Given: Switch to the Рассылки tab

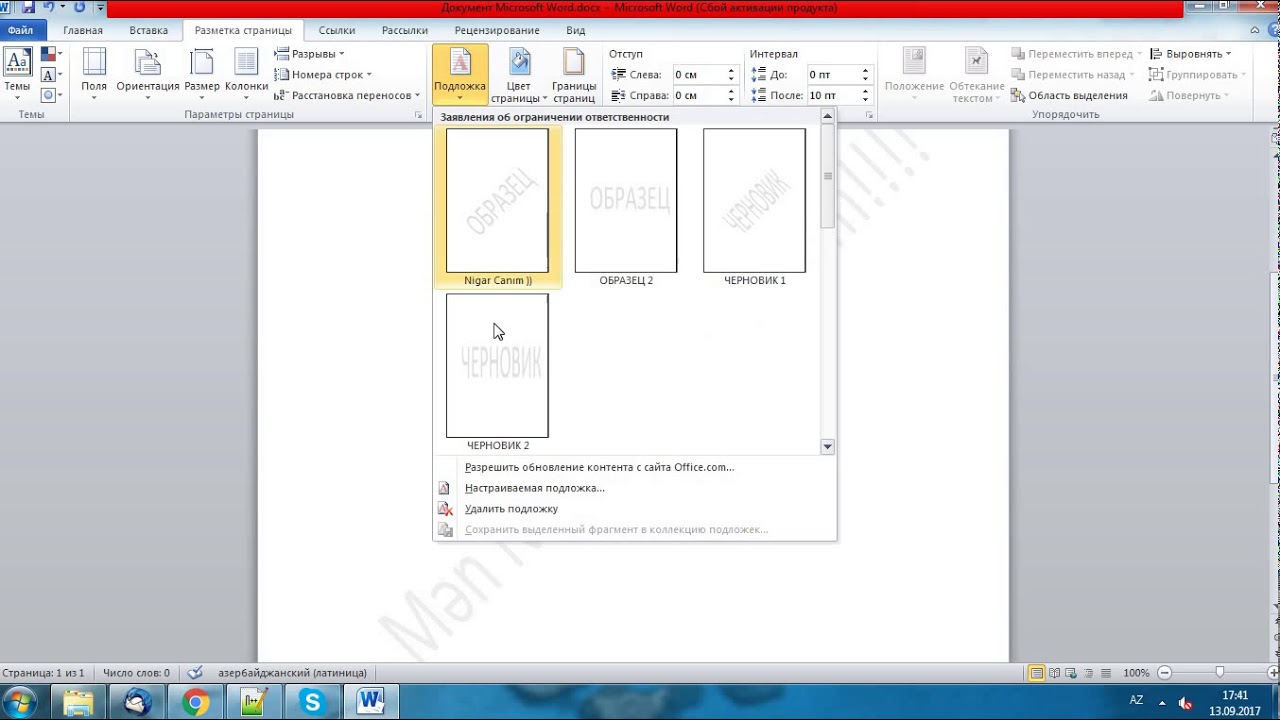Looking at the screenshot, I should (405, 30).
